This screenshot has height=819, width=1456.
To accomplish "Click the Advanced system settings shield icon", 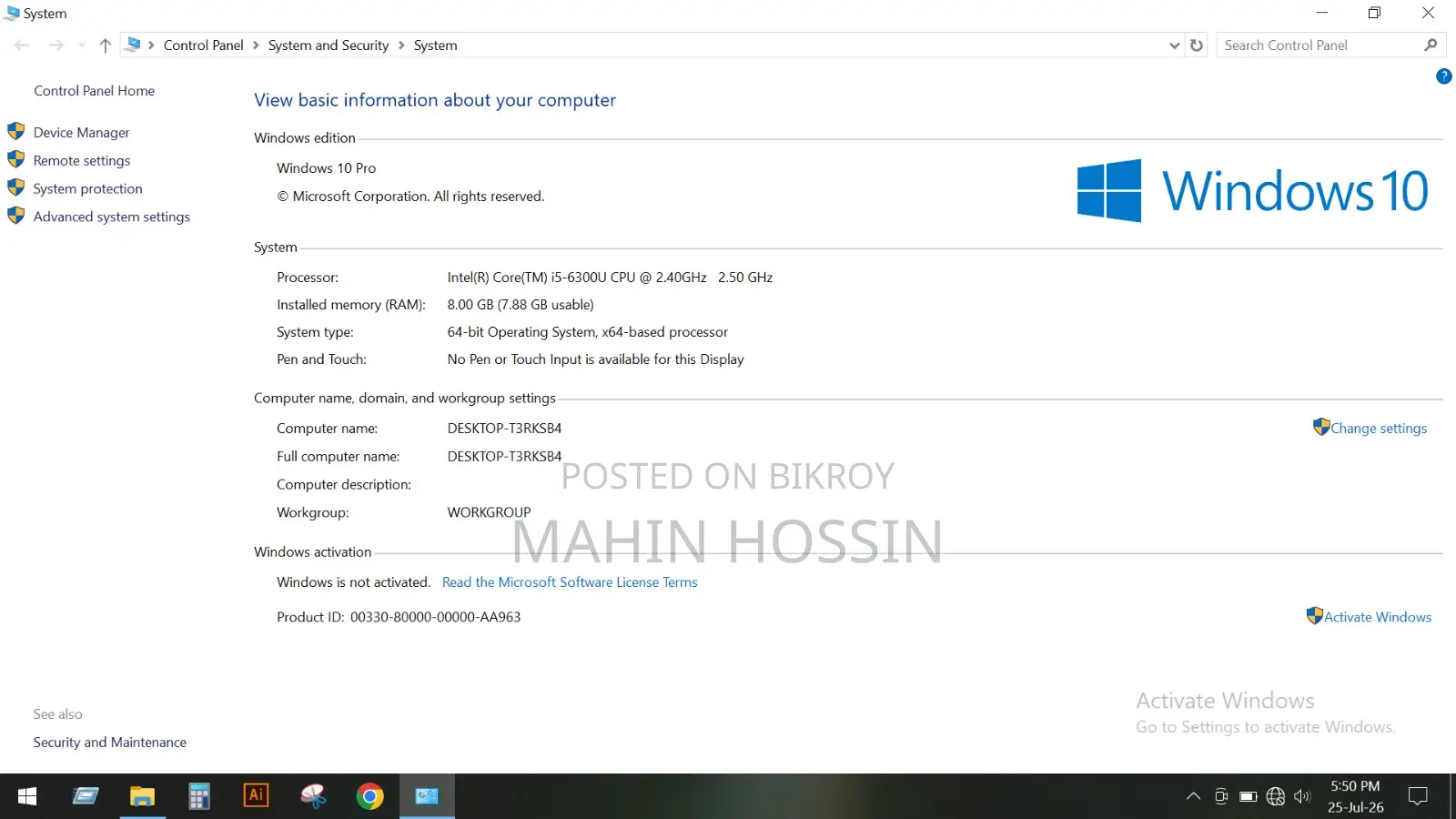I will (16, 216).
